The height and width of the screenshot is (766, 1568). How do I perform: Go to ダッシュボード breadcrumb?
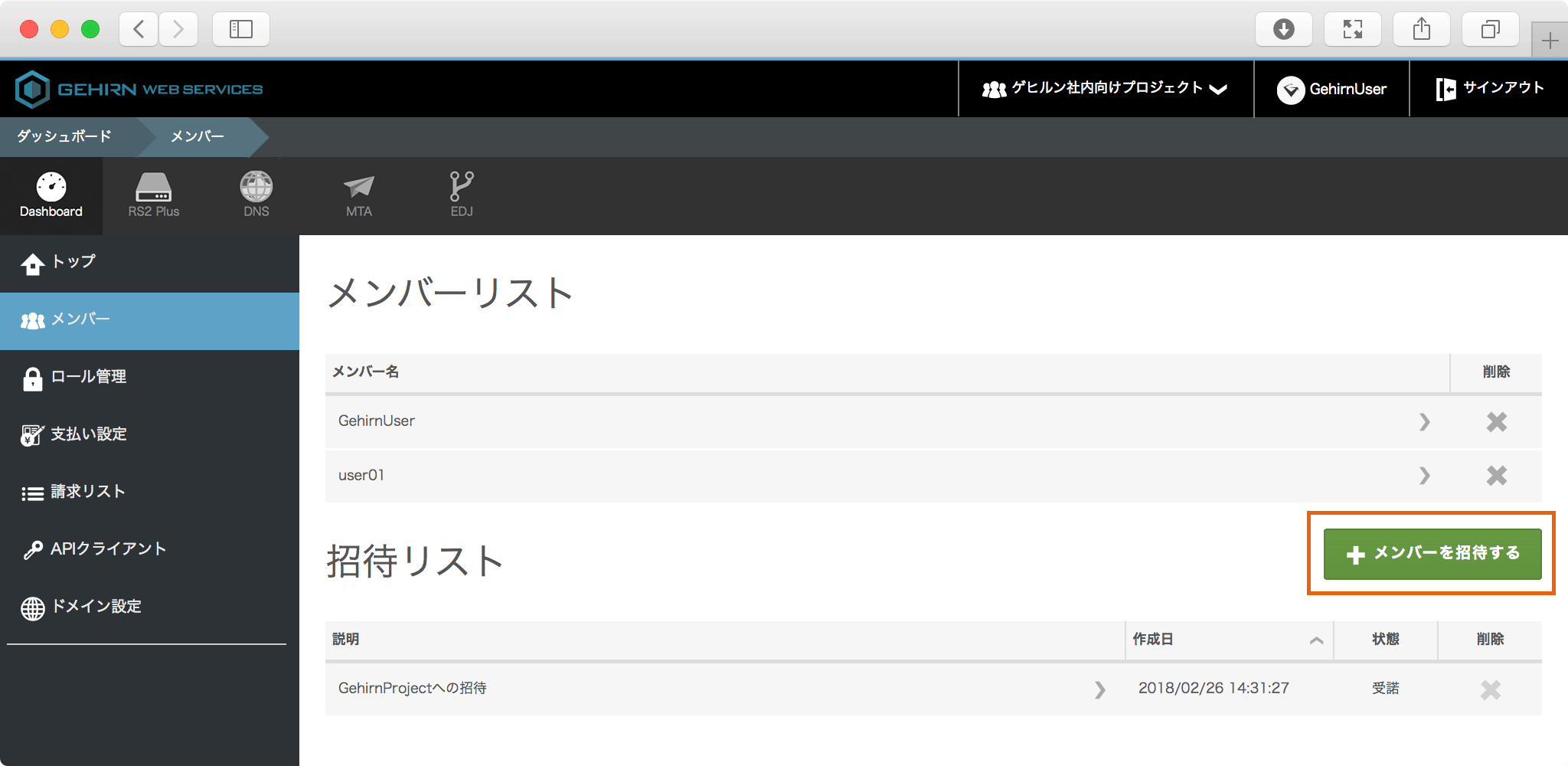point(64,136)
